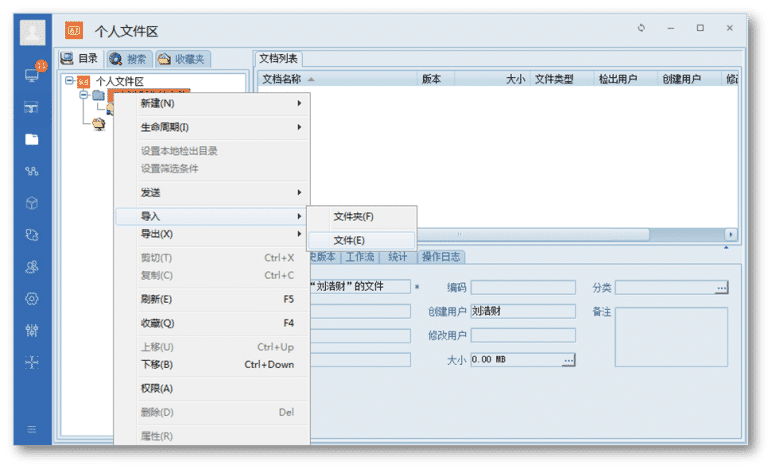
Task: Expand the 新建(N) submenu
Action: 212,103
